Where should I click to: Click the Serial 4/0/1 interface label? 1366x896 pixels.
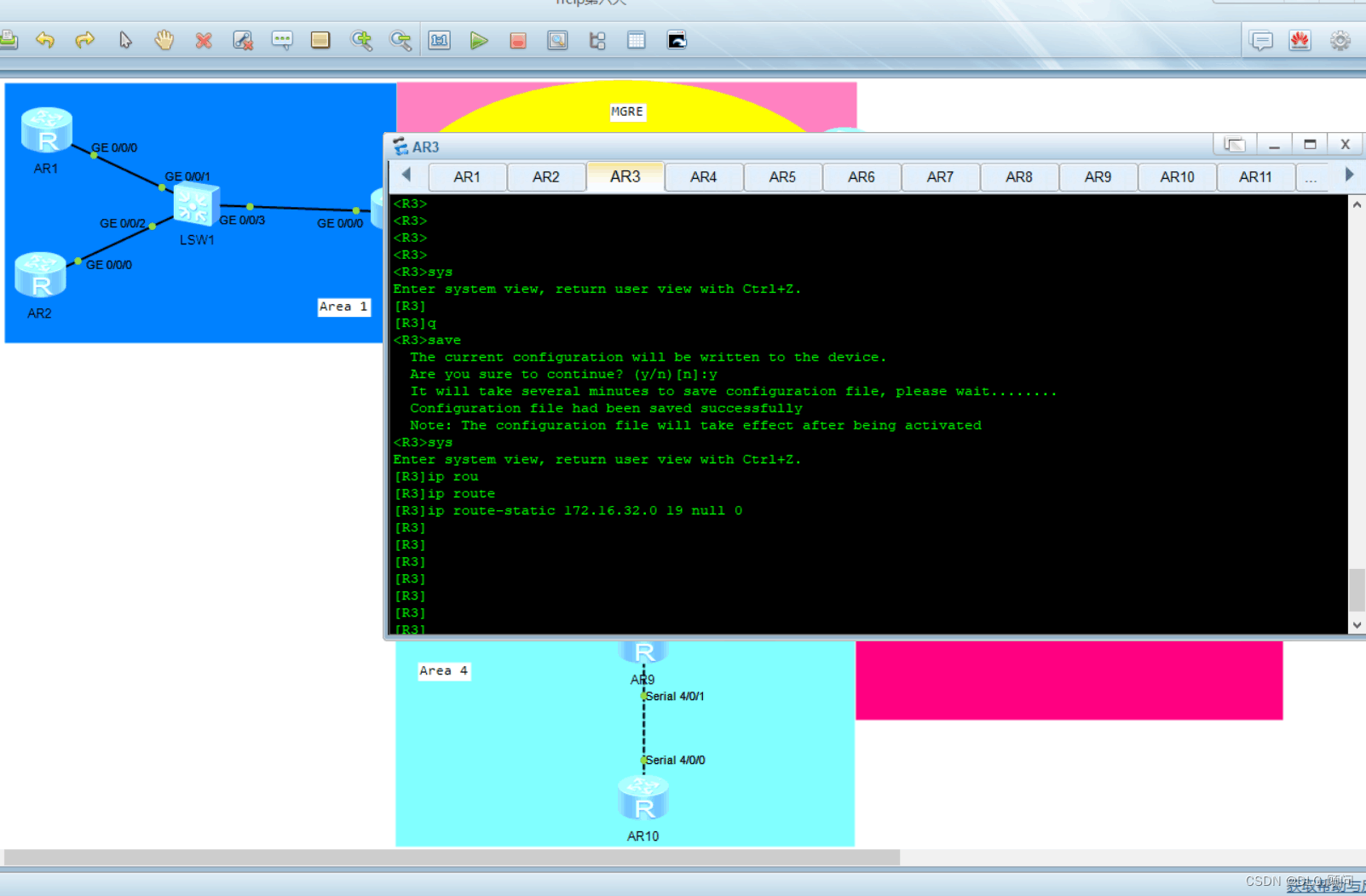tap(675, 697)
